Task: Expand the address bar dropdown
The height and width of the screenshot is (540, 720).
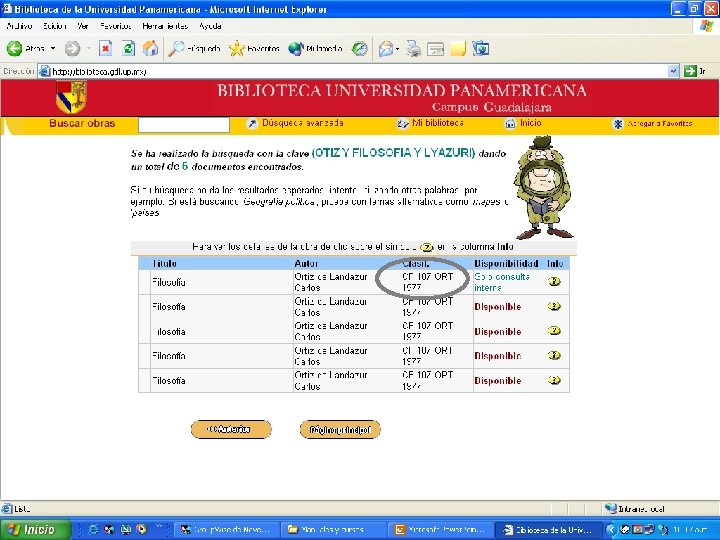Action: pos(673,71)
